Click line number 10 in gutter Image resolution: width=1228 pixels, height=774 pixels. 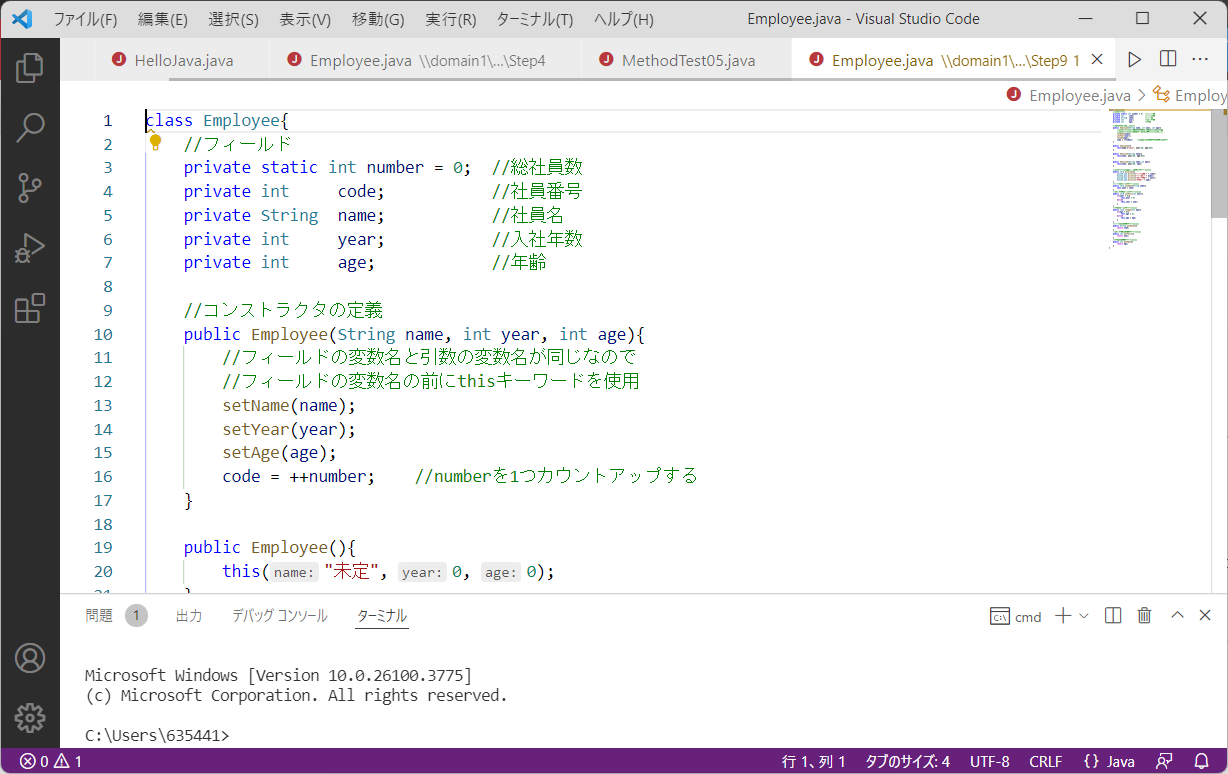[104, 334]
